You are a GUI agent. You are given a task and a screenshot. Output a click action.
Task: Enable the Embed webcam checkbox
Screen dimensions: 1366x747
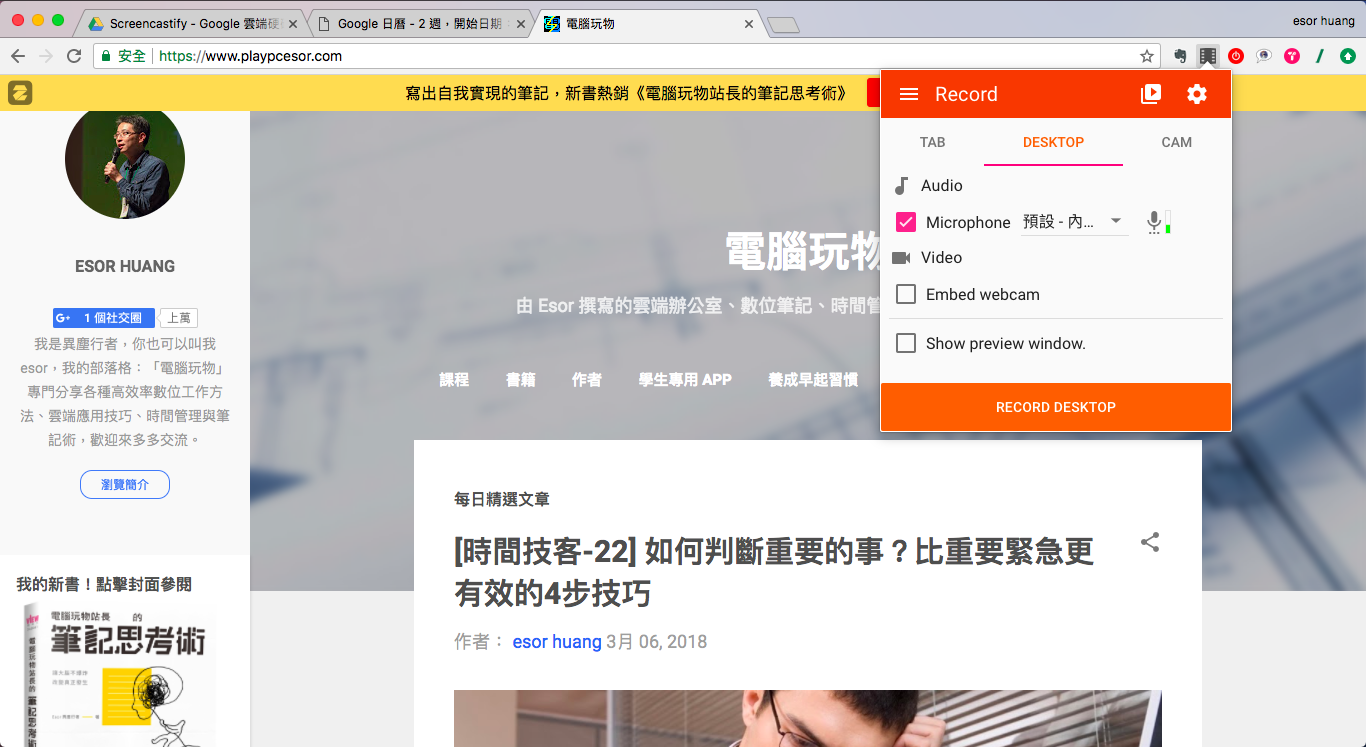(x=906, y=294)
